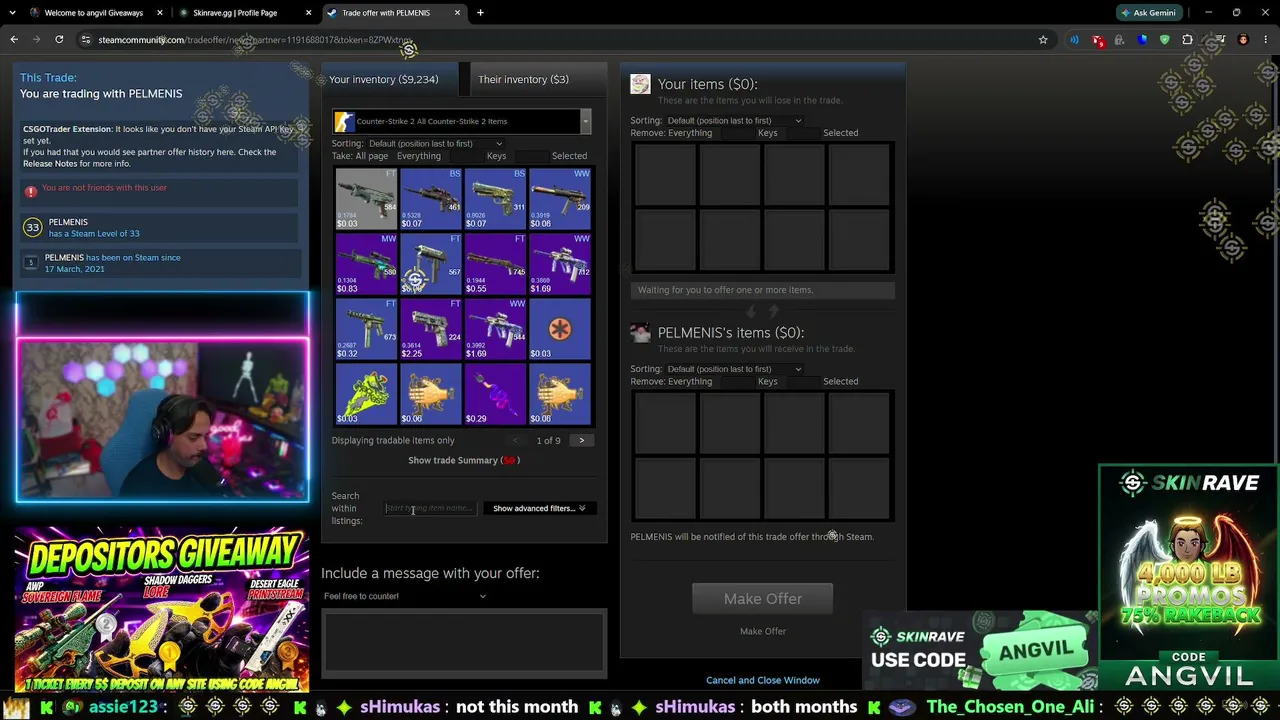Open the browser extensions puzzle menu
The height and width of the screenshot is (720, 1280).
pos(1187,40)
